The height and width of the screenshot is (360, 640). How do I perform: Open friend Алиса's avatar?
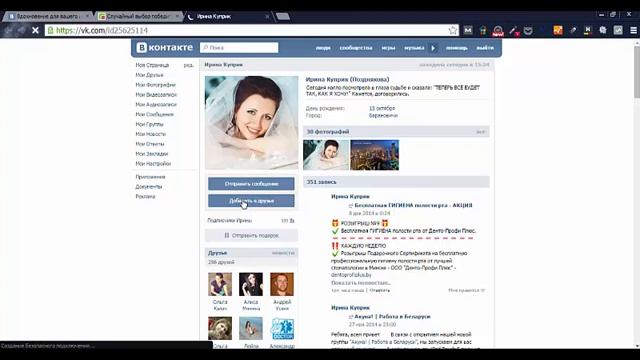coord(251,284)
